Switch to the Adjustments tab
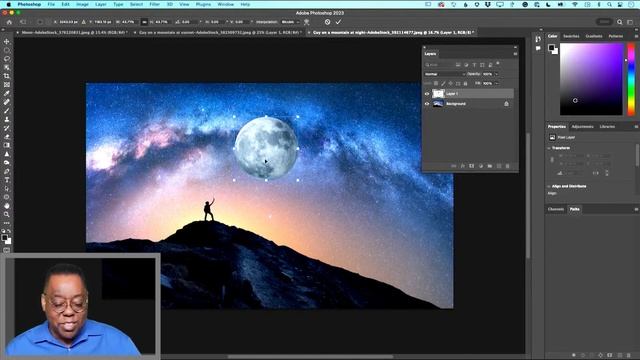 coord(582,127)
